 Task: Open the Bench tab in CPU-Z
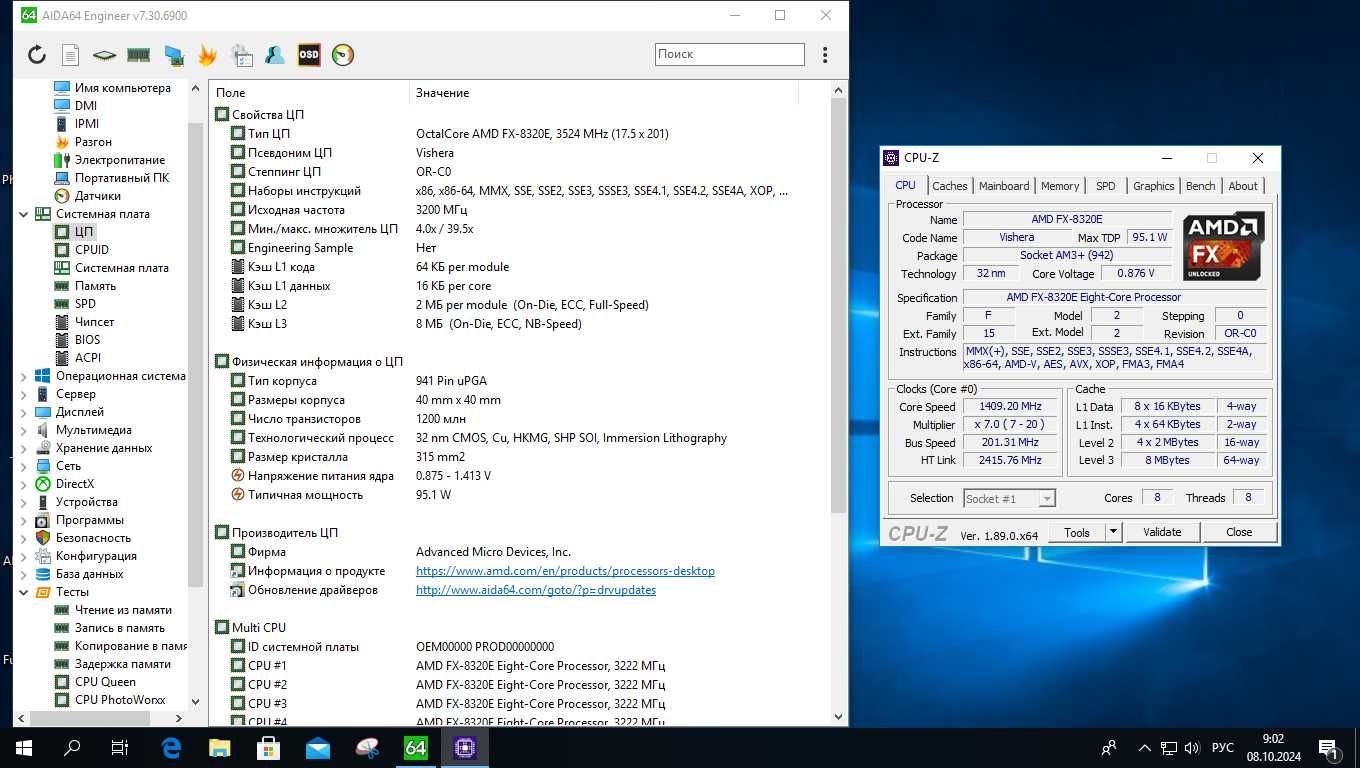tap(1200, 186)
